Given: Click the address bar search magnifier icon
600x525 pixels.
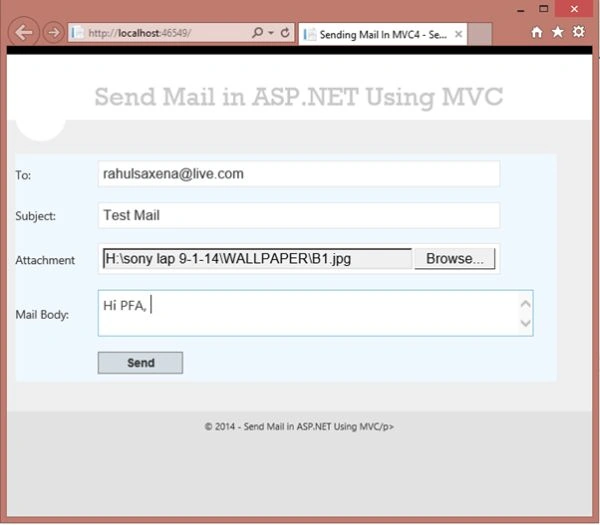Looking at the screenshot, I should pyautogui.click(x=258, y=33).
